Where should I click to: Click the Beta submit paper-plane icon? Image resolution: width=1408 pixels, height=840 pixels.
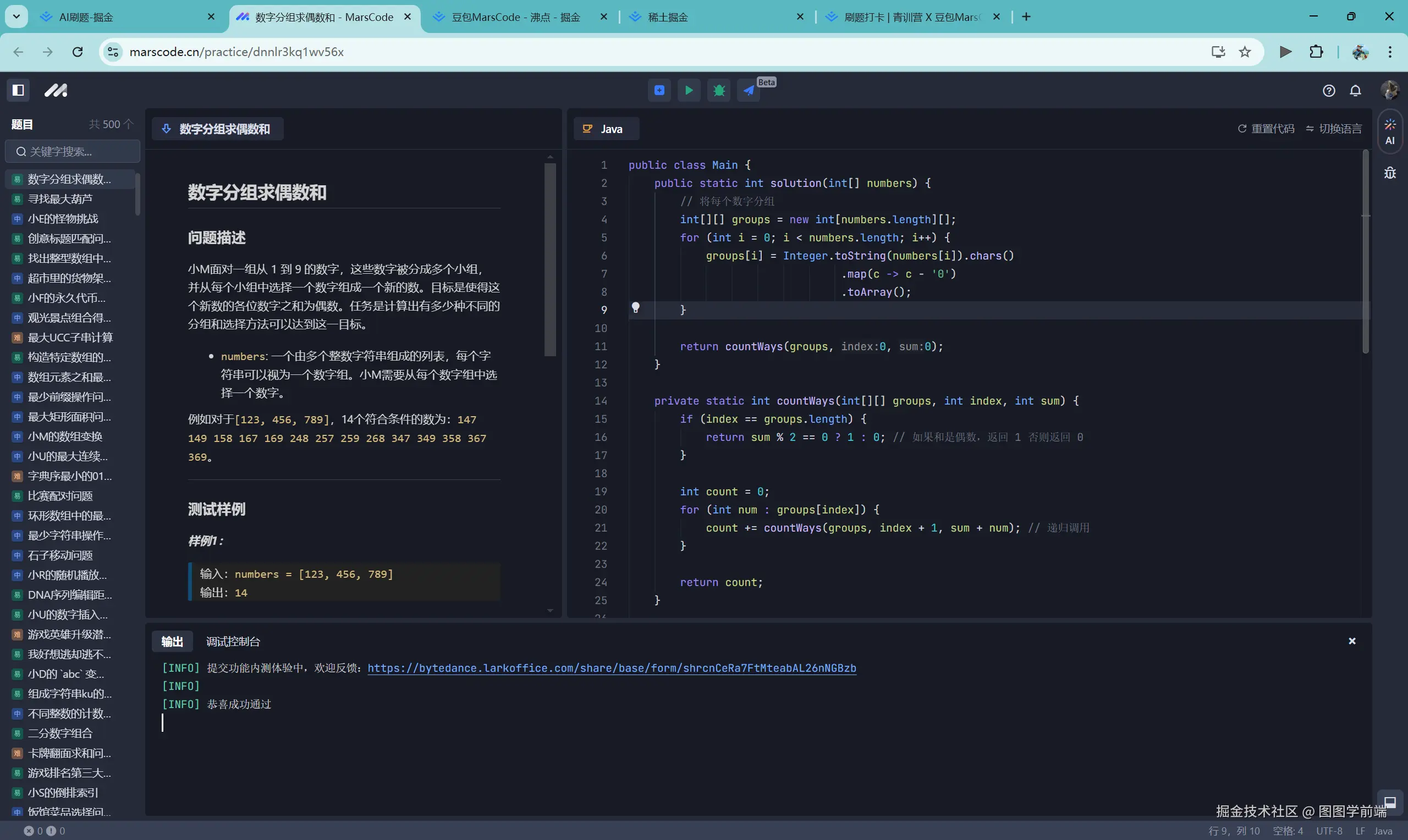coord(749,91)
